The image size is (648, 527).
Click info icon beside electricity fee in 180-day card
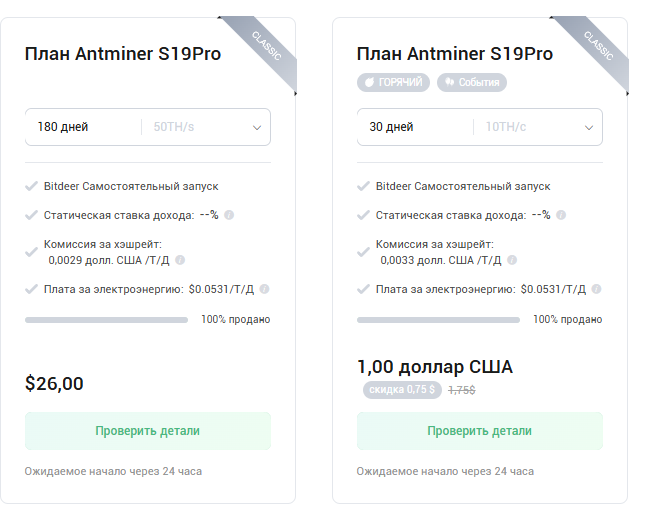point(265,289)
